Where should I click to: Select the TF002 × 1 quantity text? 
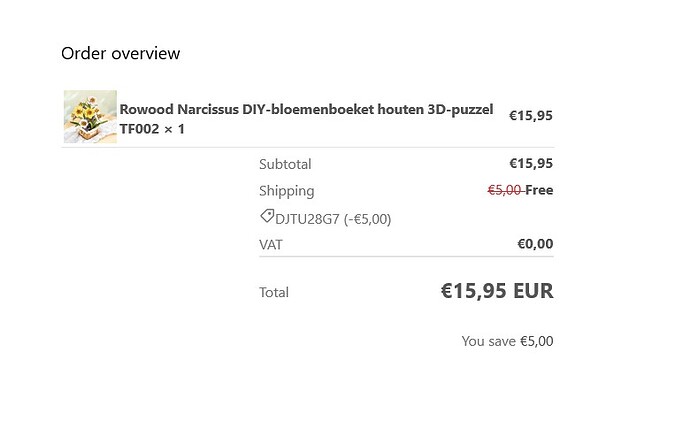coord(152,129)
